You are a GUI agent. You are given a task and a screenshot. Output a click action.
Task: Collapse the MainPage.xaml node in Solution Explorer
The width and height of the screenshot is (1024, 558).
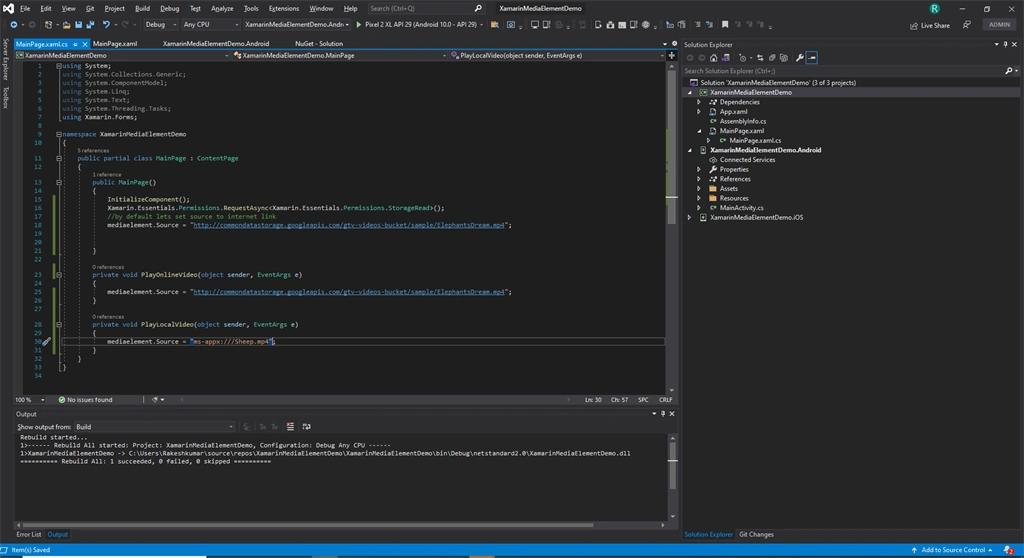pos(699,131)
